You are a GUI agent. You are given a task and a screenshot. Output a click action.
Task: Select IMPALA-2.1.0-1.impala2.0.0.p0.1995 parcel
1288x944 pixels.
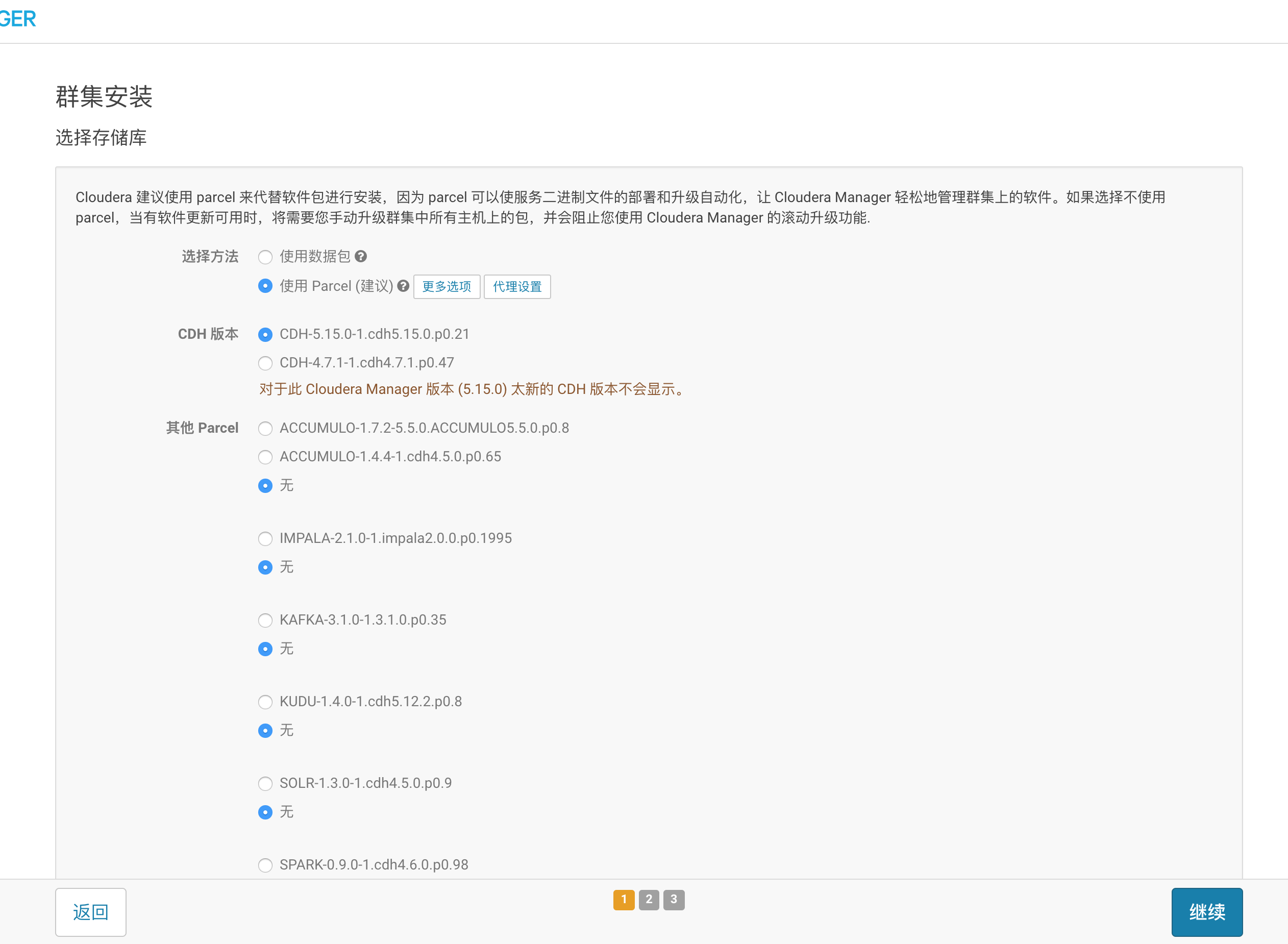[265, 538]
